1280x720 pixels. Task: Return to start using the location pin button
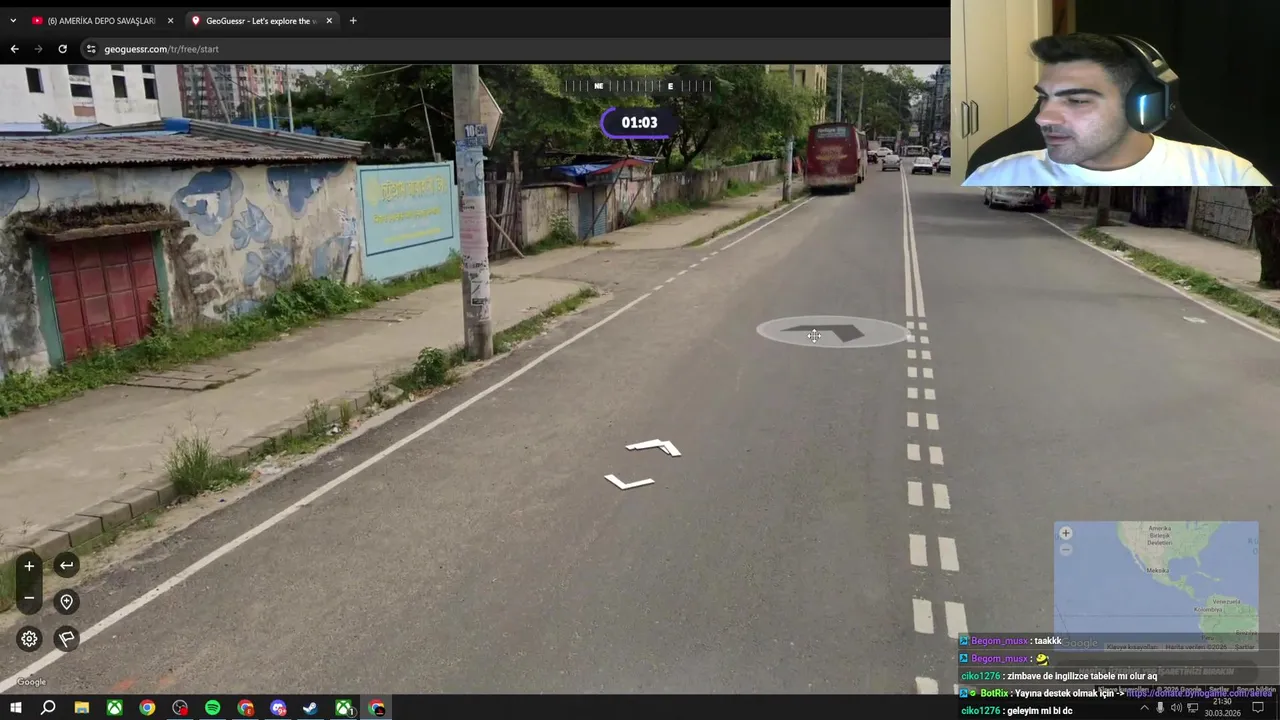[x=66, y=602]
